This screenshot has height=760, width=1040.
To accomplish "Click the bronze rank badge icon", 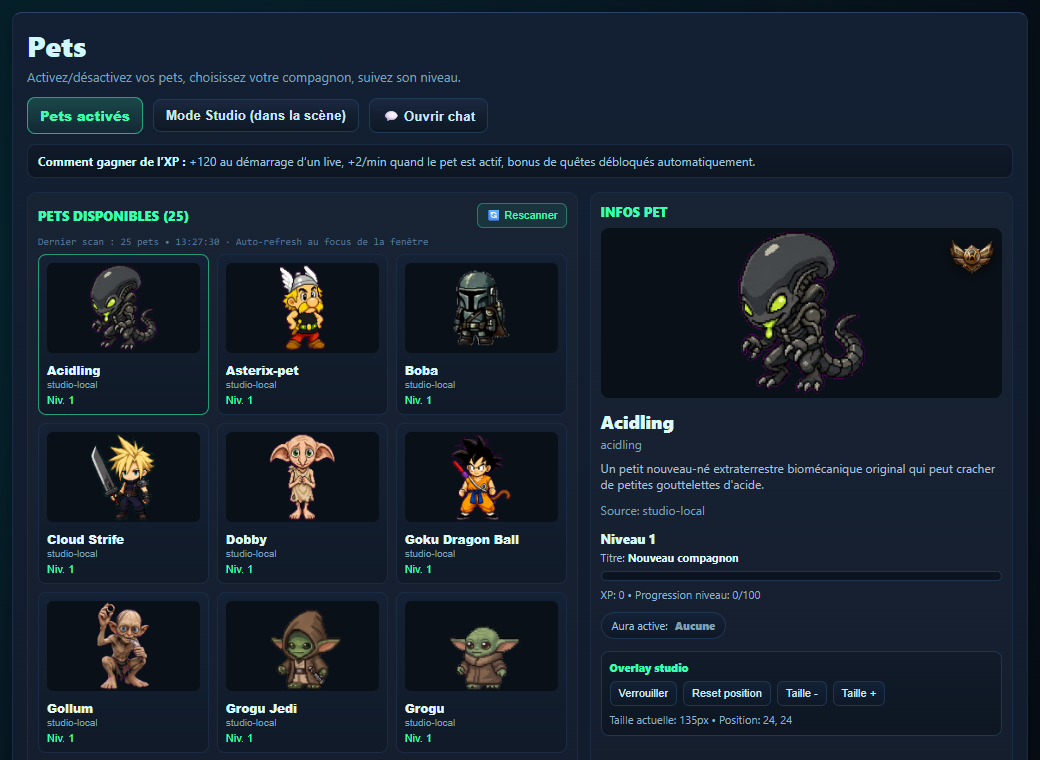I will point(971,255).
